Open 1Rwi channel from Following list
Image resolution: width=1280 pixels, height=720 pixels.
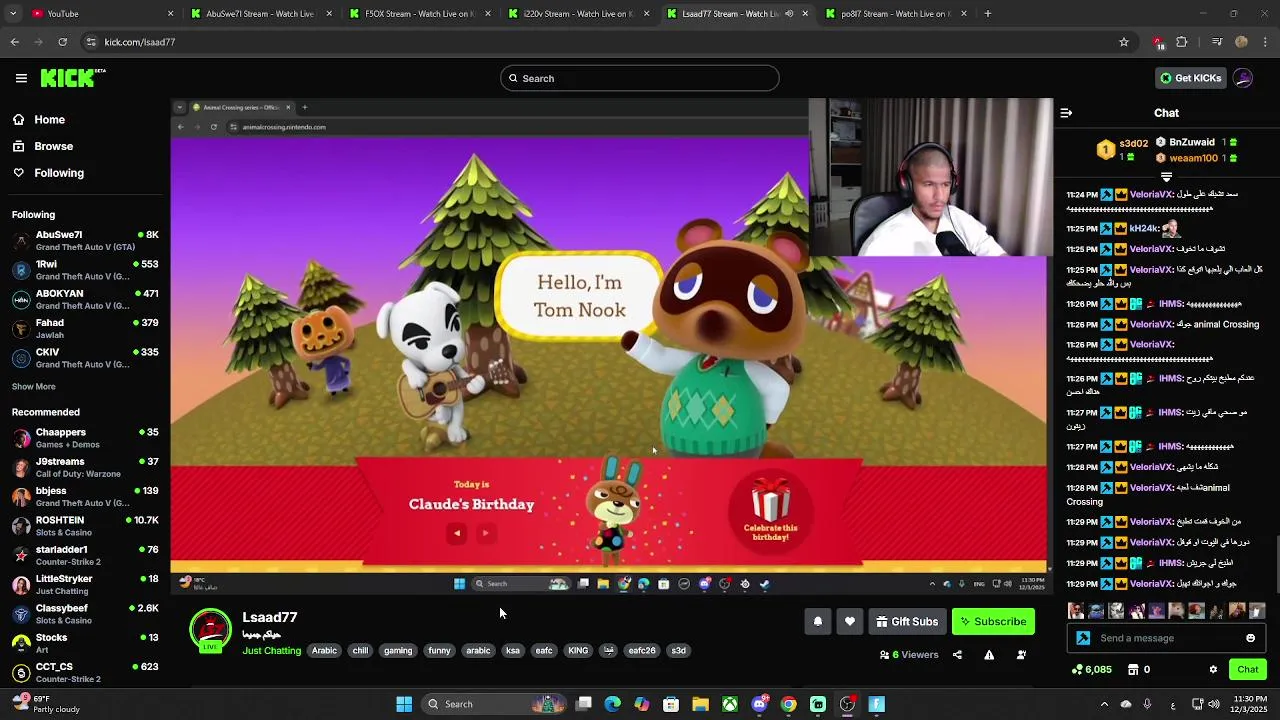point(85,270)
